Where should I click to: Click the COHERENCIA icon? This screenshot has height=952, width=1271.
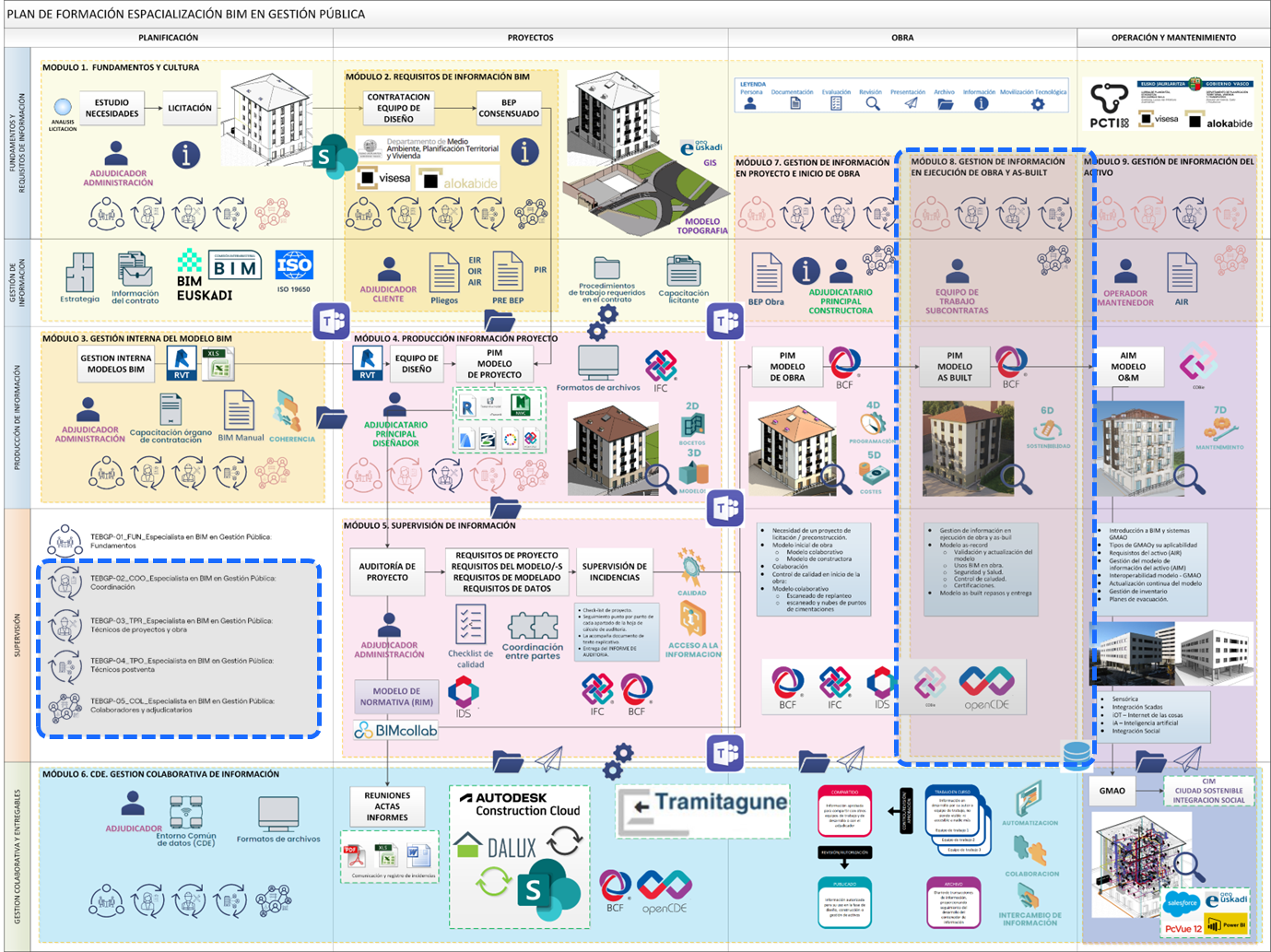(288, 411)
